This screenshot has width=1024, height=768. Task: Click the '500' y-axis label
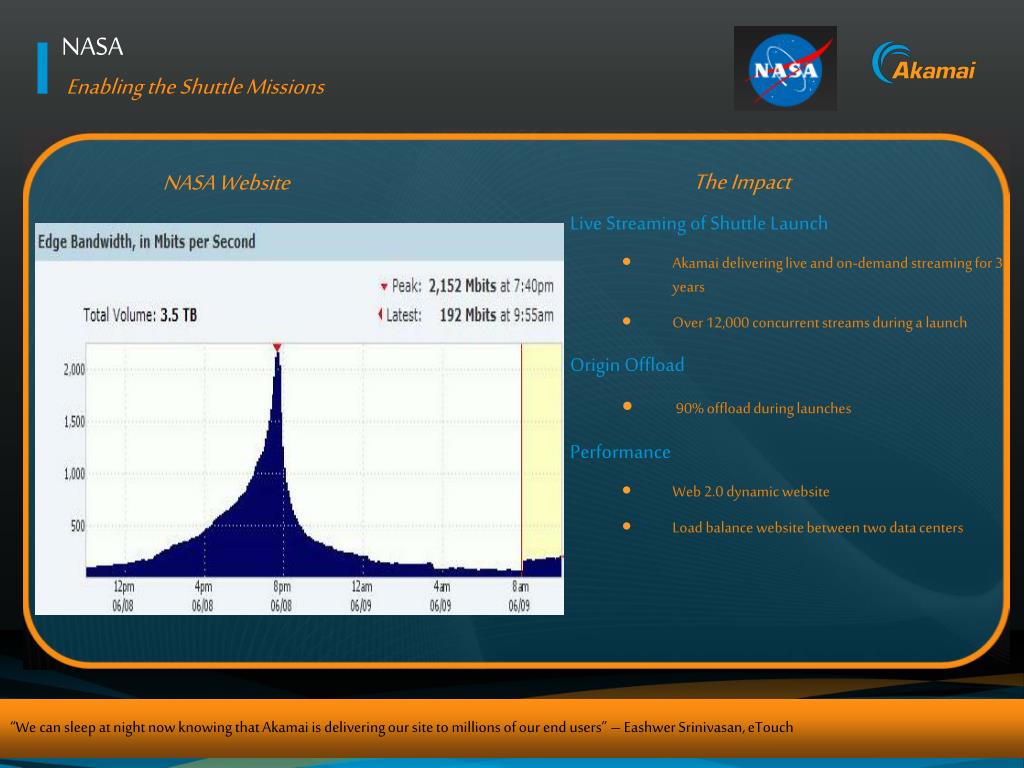click(78, 526)
